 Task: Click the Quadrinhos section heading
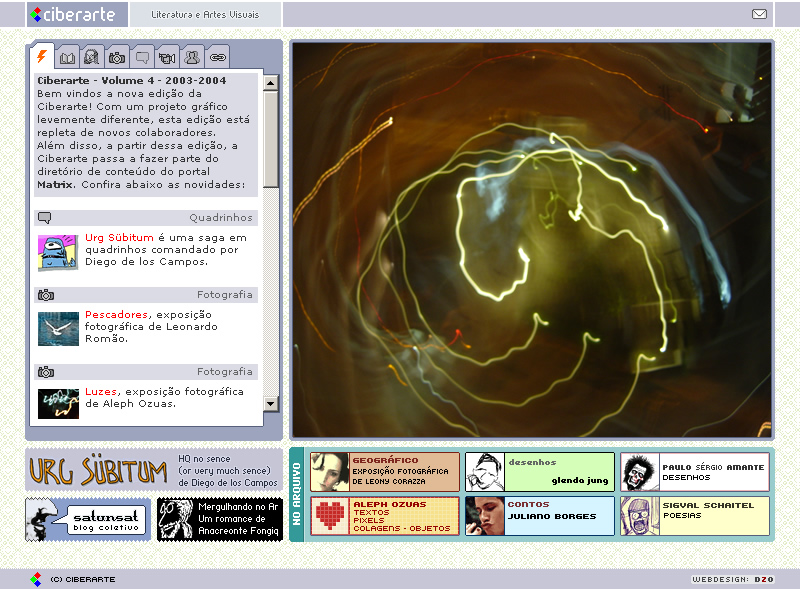click(x=221, y=218)
